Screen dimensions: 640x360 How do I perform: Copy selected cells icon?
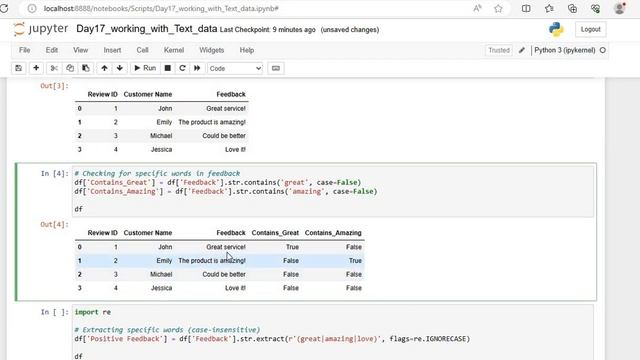(x=70, y=68)
